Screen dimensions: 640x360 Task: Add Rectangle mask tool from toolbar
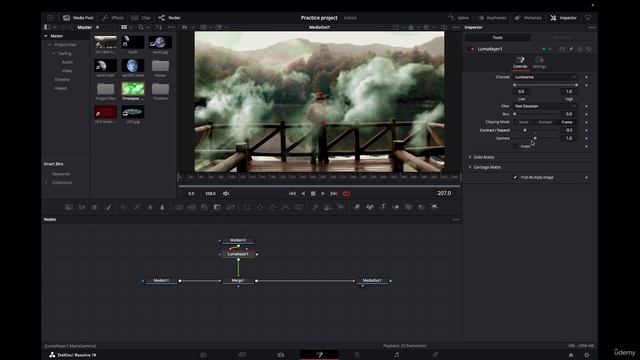[x=247, y=207]
